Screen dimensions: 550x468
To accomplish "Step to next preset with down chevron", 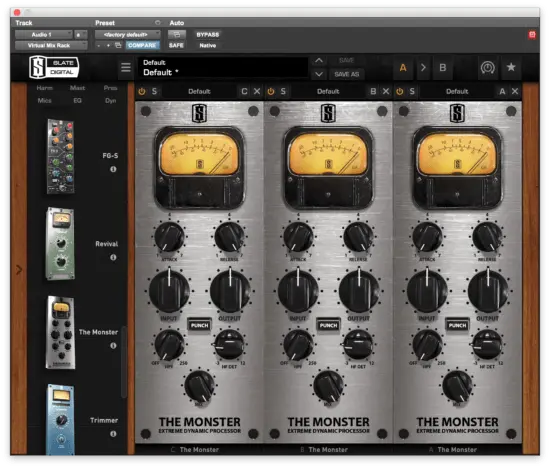I will tap(318, 74).
